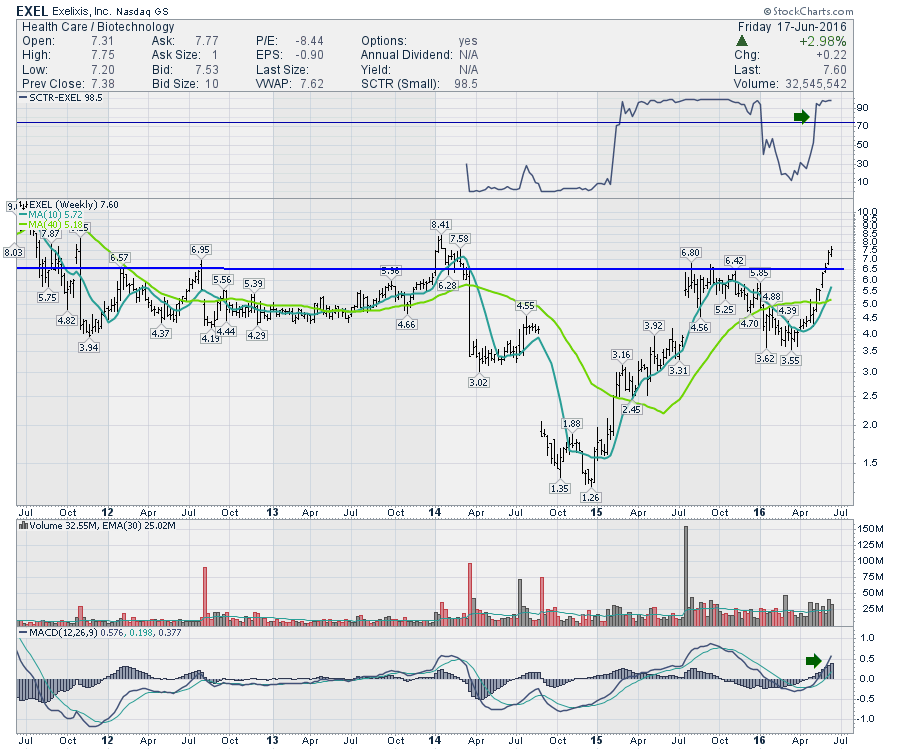Select the SCTR-EXEL 98.5 legend label
Image resolution: width=900 pixels, height=750 pixels.
[x=59, y=99]
